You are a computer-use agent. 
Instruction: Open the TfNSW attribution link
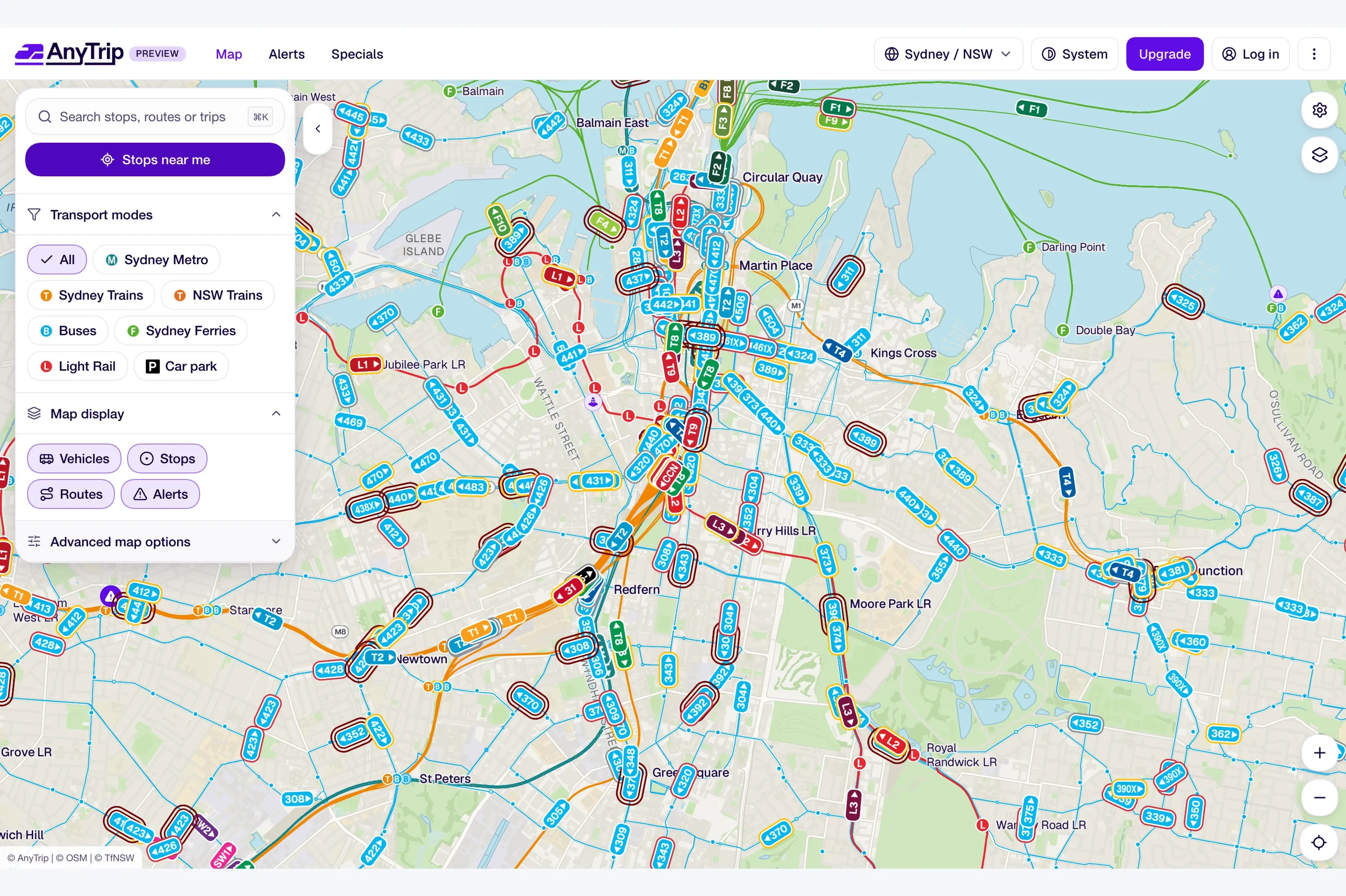[x=114, y=858]
